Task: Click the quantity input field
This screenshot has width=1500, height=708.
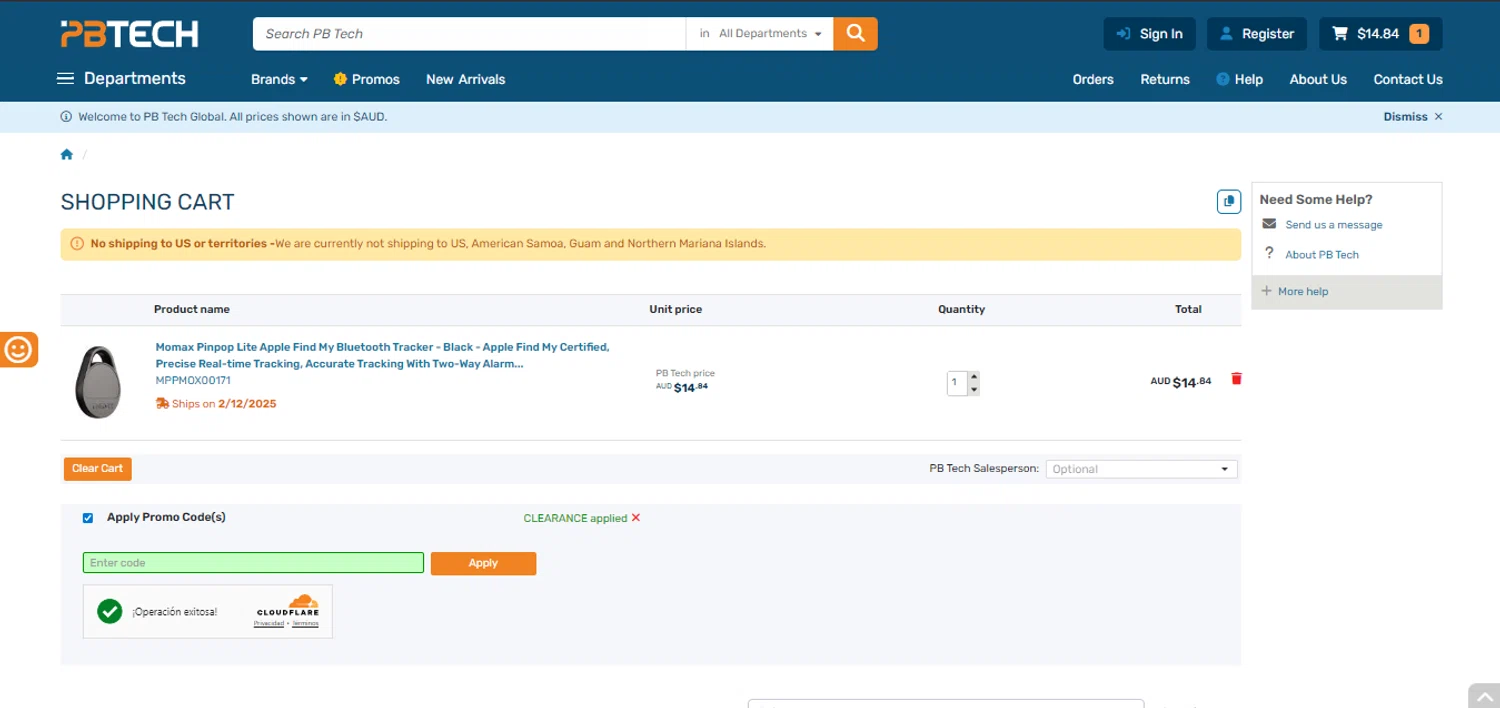Action: (957, 383)
